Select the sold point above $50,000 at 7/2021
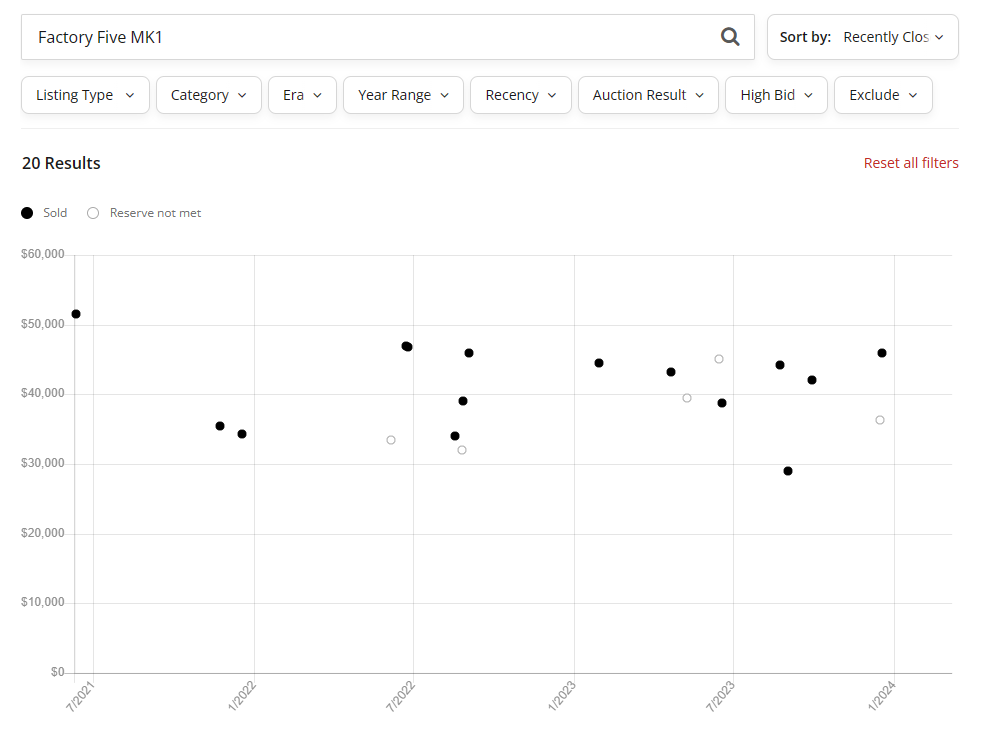Screen dimensions: 989x742 click(76, 314)
